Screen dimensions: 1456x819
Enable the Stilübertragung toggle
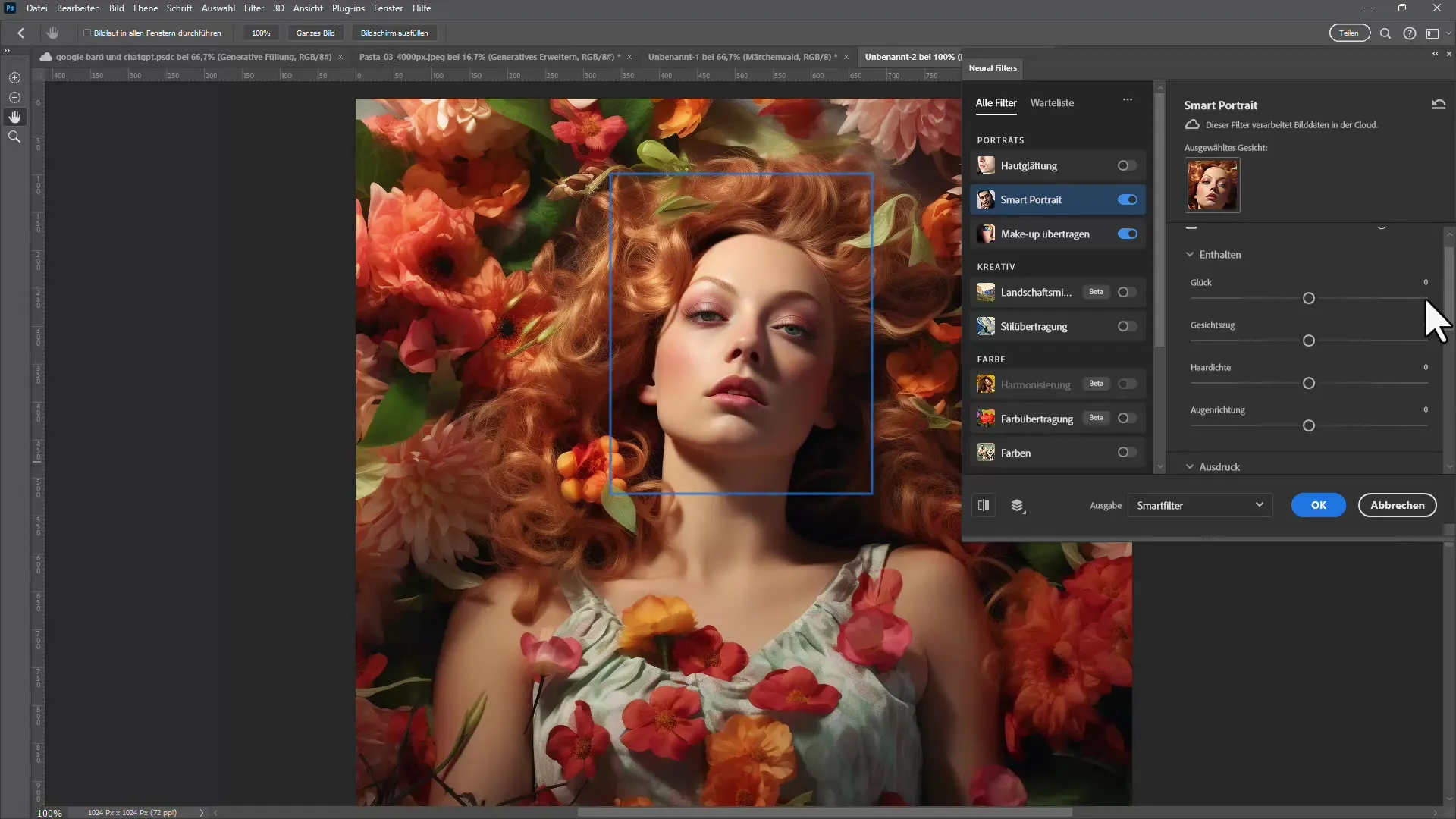click(x=1127, y=326)
